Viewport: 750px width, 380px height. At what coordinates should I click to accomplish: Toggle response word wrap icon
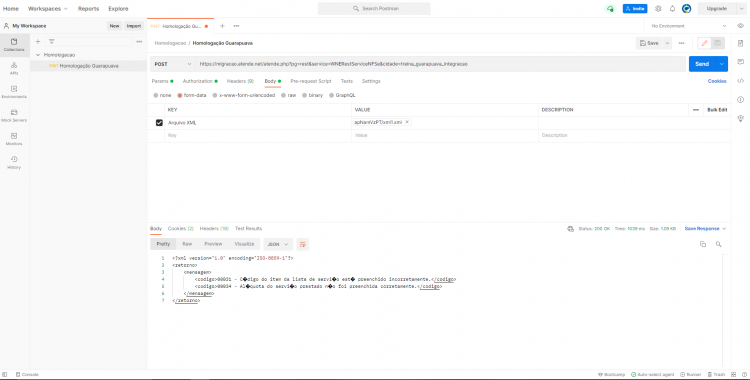click(x=302, y=244)
